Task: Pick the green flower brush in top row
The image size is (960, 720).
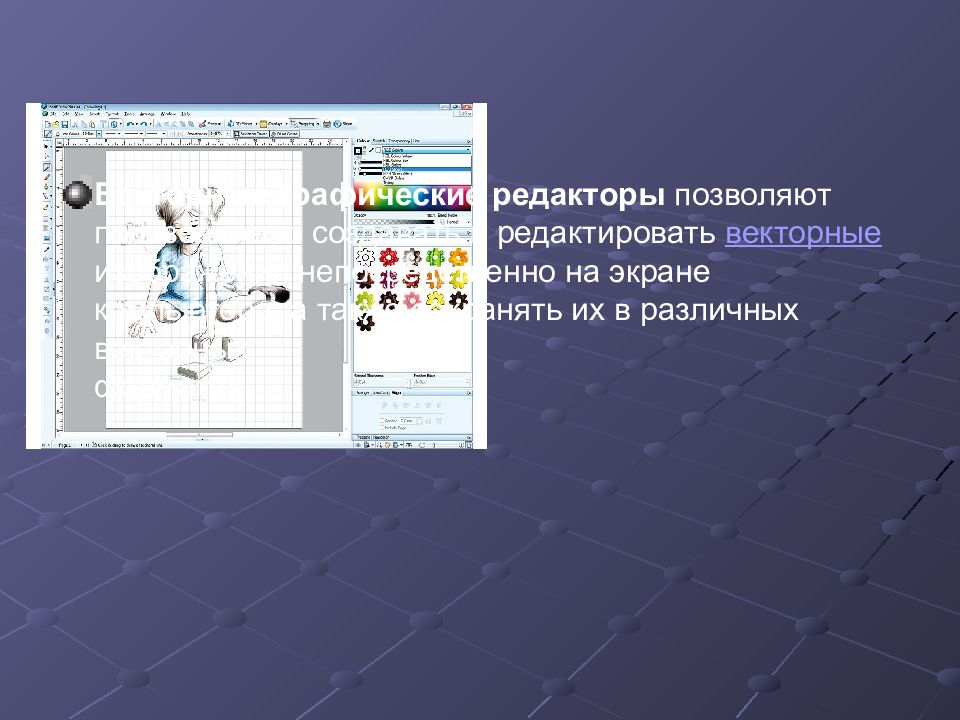Action: (x=435, y=257)
